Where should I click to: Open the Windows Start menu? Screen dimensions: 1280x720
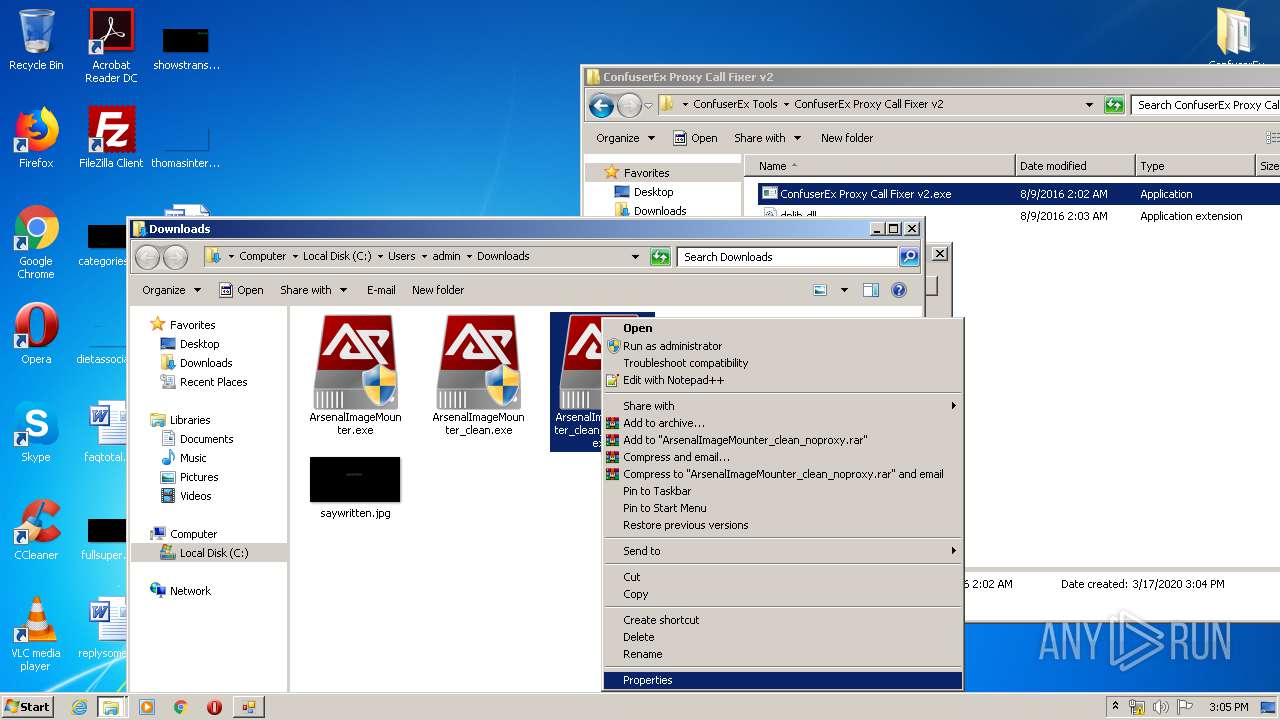[27, 707]
